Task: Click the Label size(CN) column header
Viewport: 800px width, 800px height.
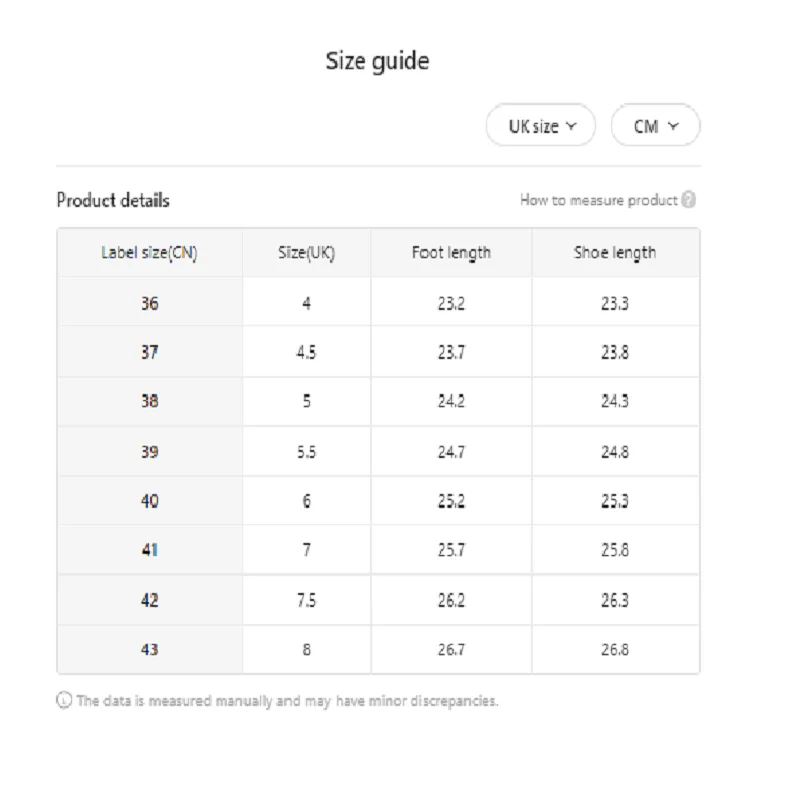Action: tap(149, 253)
